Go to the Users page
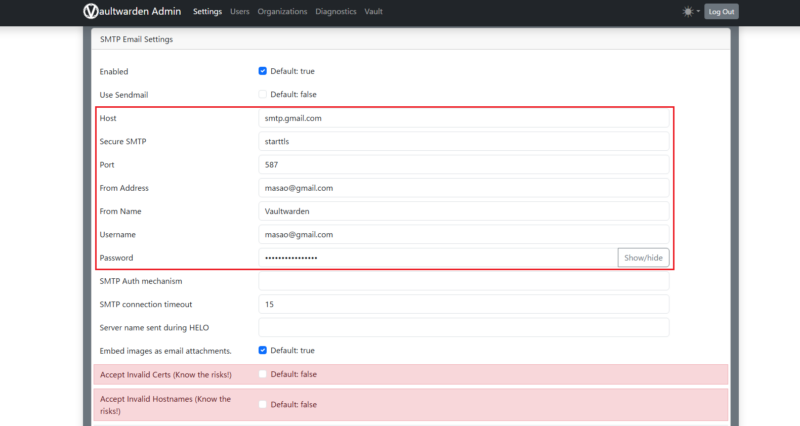This screenshot has height=426, width=800. click(x=239, y=11)
